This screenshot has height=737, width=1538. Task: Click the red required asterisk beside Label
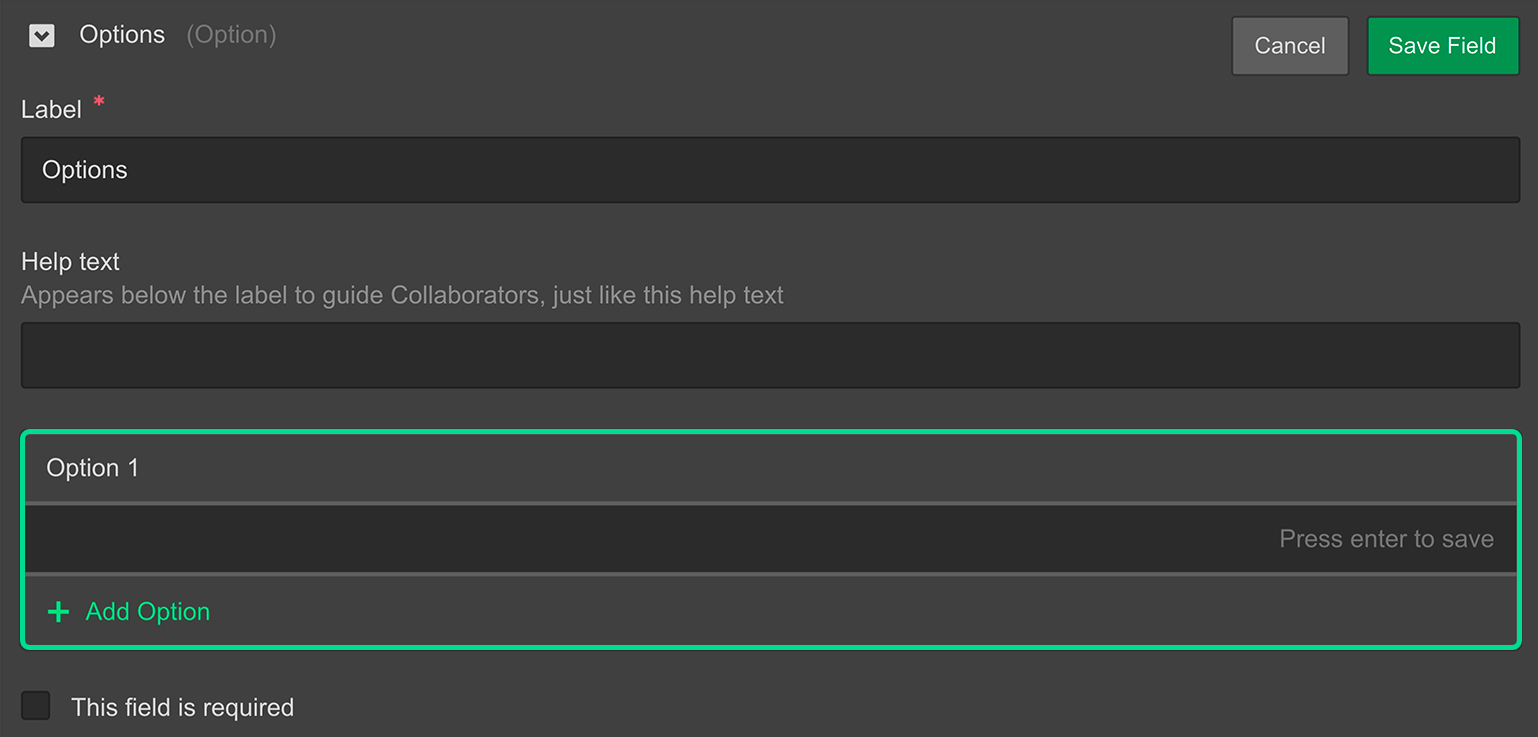(x=99, y=103)
